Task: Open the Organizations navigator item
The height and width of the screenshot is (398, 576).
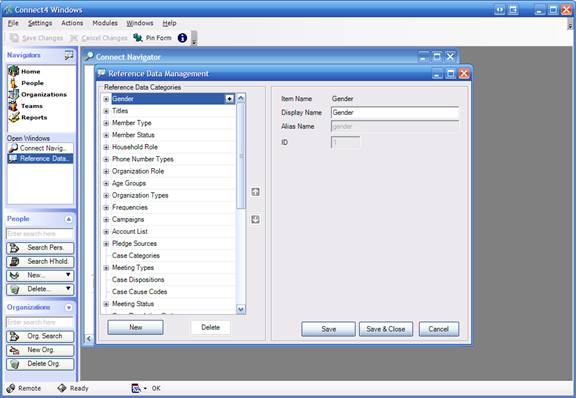Action: coord(38,94)
